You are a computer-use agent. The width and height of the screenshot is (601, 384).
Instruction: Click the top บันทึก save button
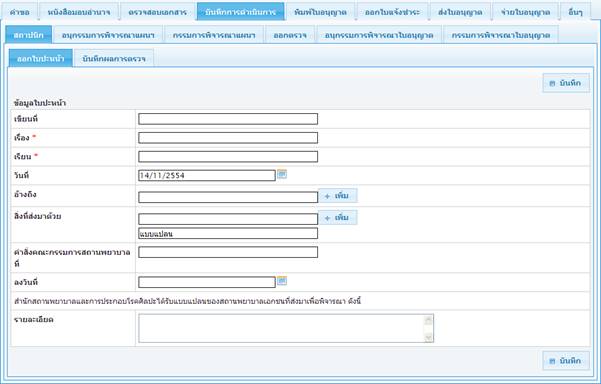tap(566, 83)
